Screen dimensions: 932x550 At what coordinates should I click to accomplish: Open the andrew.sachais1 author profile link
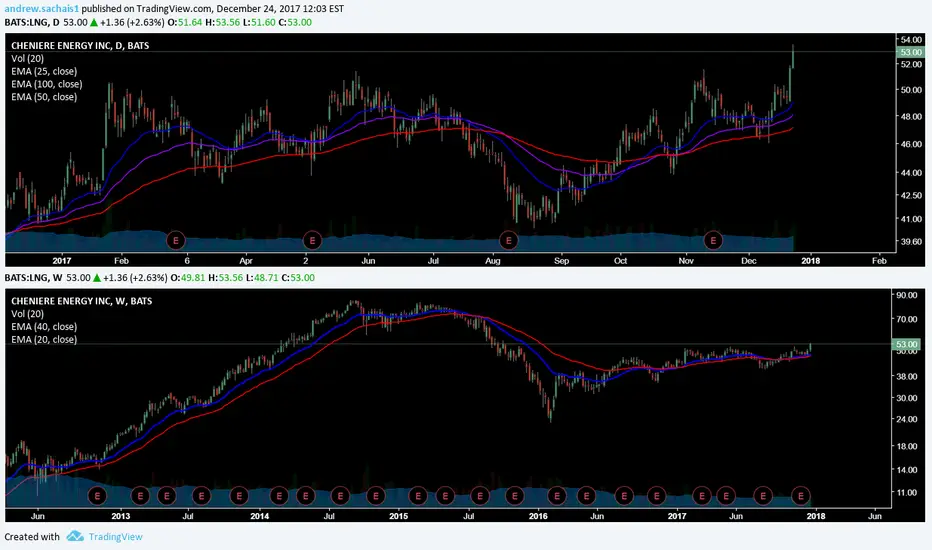pyautogui.click(x=42, y=9)
